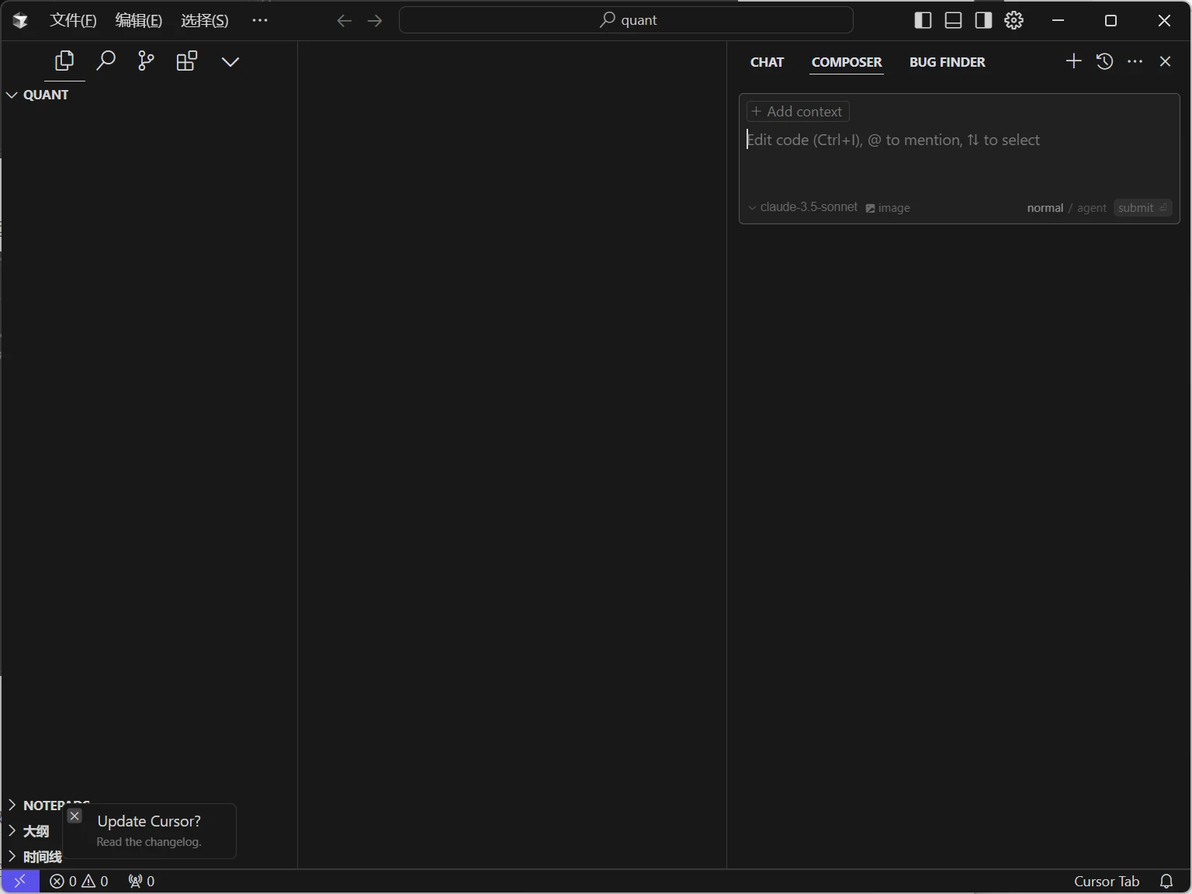The height and width of the screenshot is (894, 1192).
Task: Dismiss the Update Cursor notification
Action: click(x=74, y=816)
